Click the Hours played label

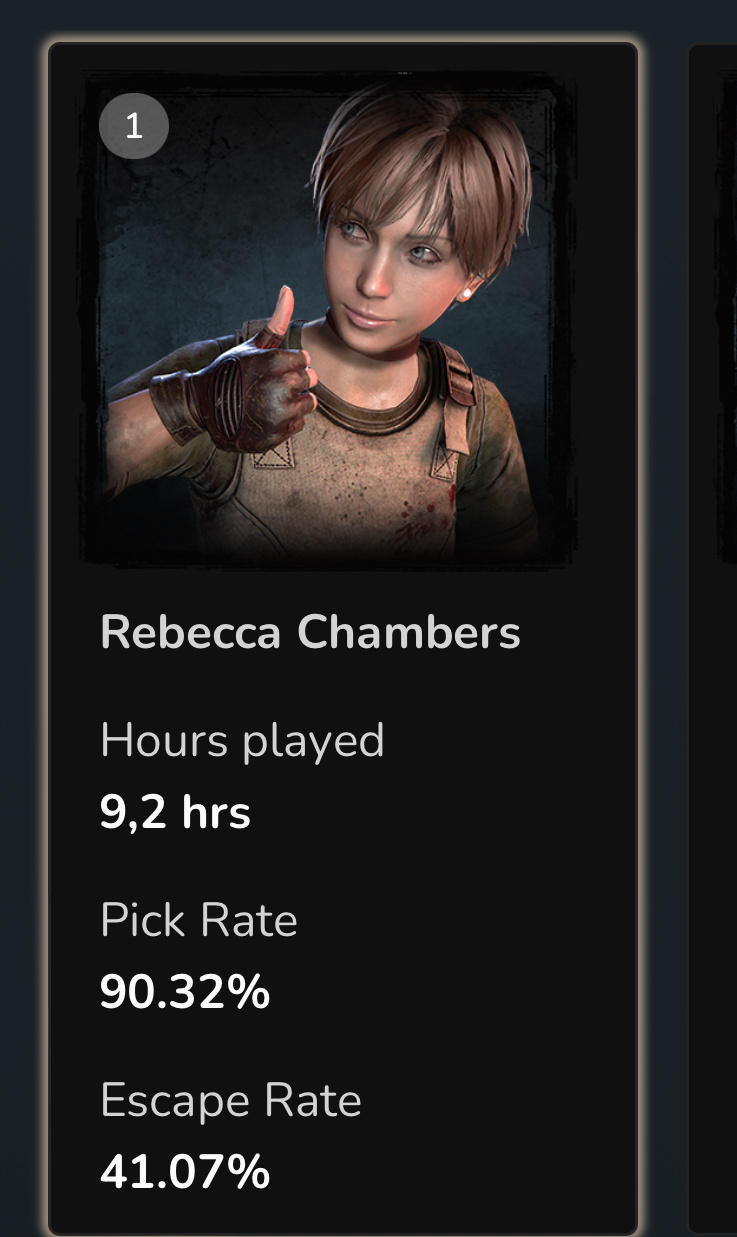click(242, 741)
